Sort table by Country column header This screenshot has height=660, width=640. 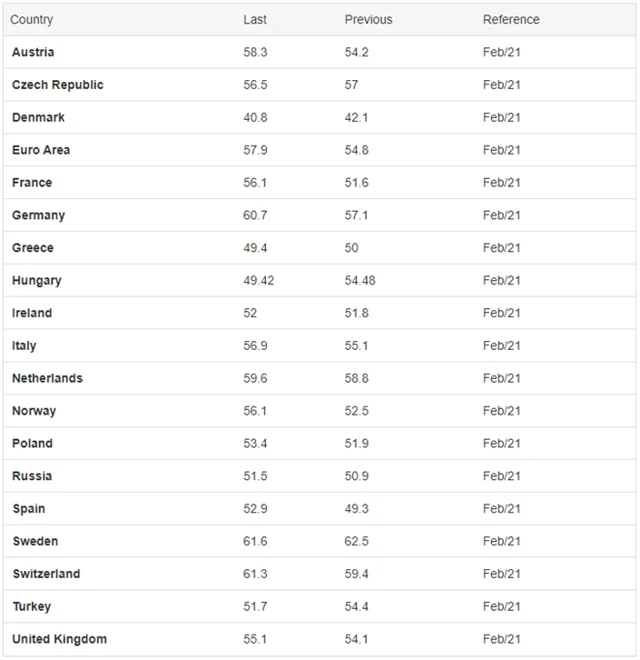pyautogui.click(x=32, y=19)
